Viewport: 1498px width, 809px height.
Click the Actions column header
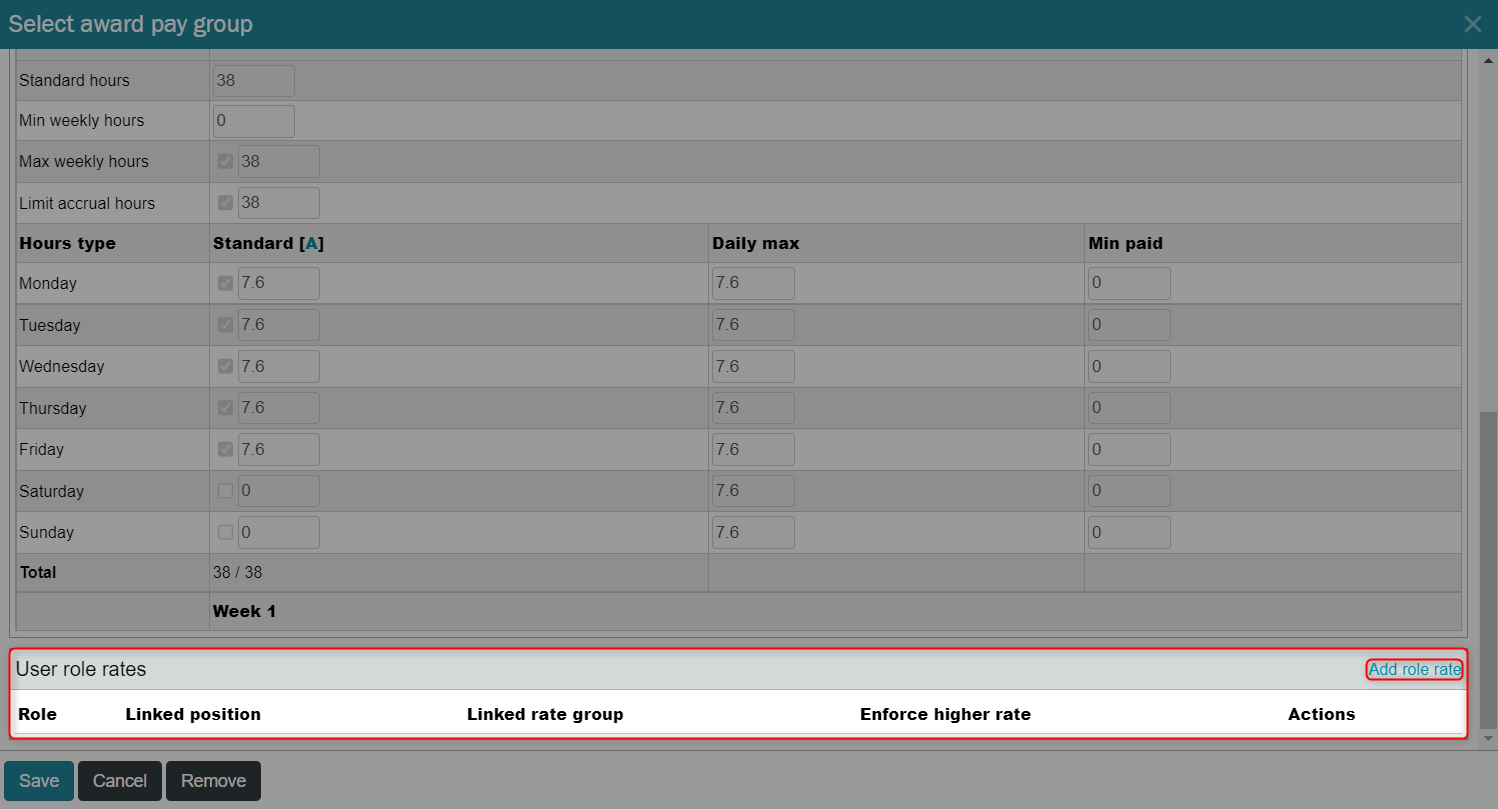pyautogui.click(x=1321, y=714)
